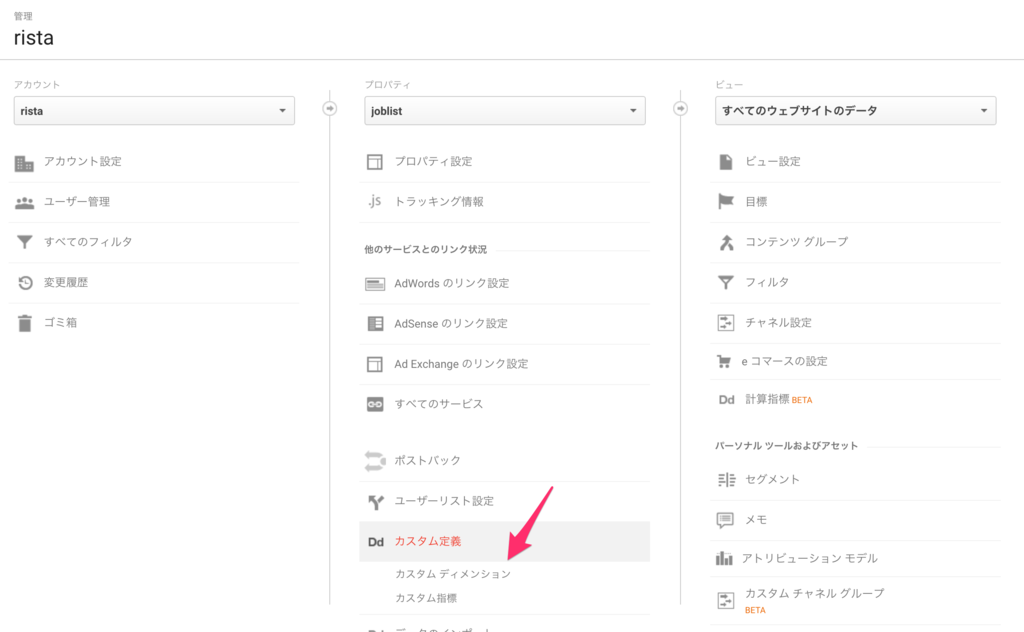Click the メモ speech bubble icon

(x=725, y=520)
